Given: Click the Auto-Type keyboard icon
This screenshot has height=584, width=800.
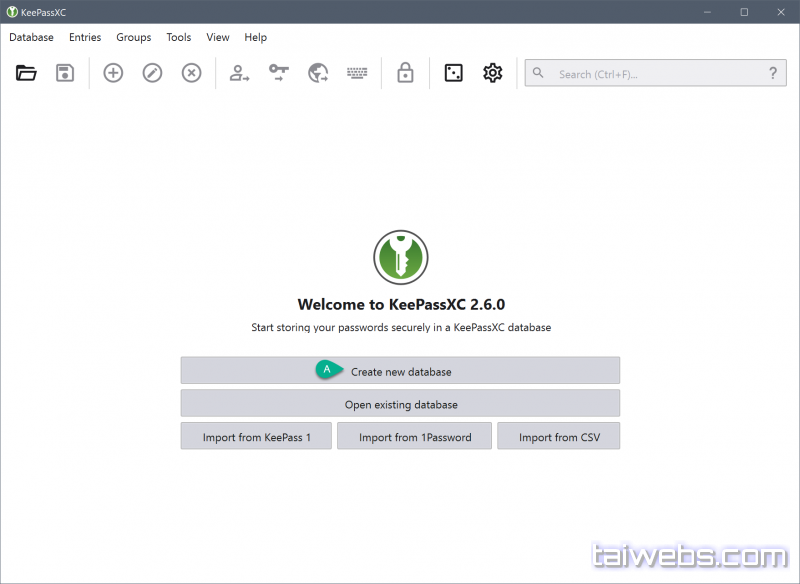Looking at the screenshot, I should point(357,73).
